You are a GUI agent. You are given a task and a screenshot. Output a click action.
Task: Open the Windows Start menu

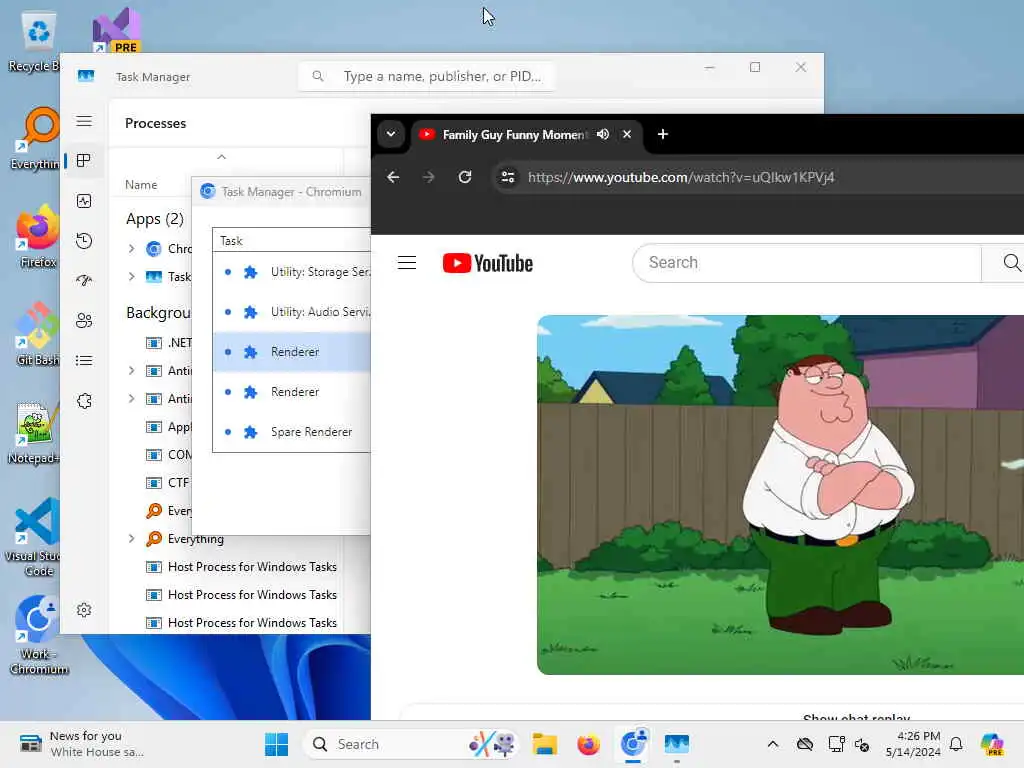pyautogui.click(x=276, y=744)
